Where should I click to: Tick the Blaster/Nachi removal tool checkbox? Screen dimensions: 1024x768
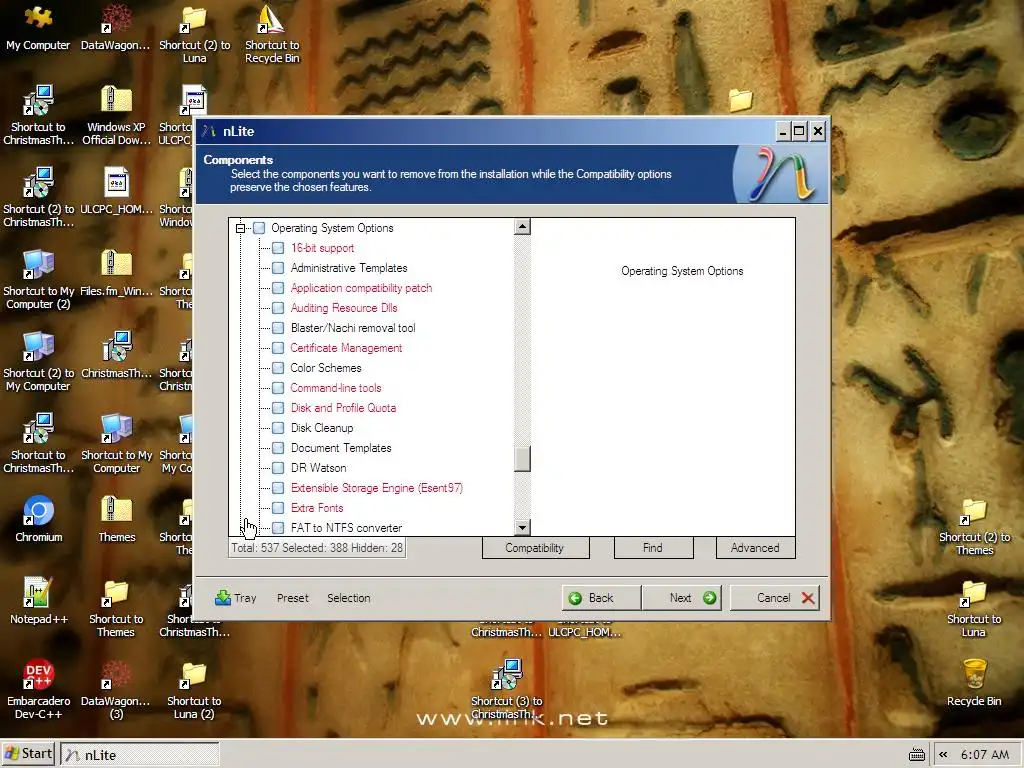278,328
